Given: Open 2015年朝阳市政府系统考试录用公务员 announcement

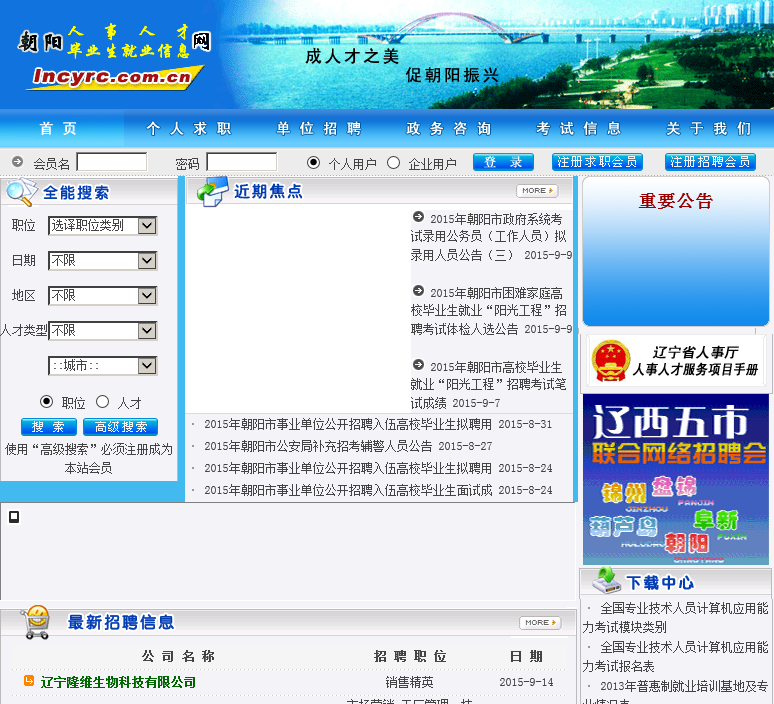Looking at the screenshot, I should 491,237.
